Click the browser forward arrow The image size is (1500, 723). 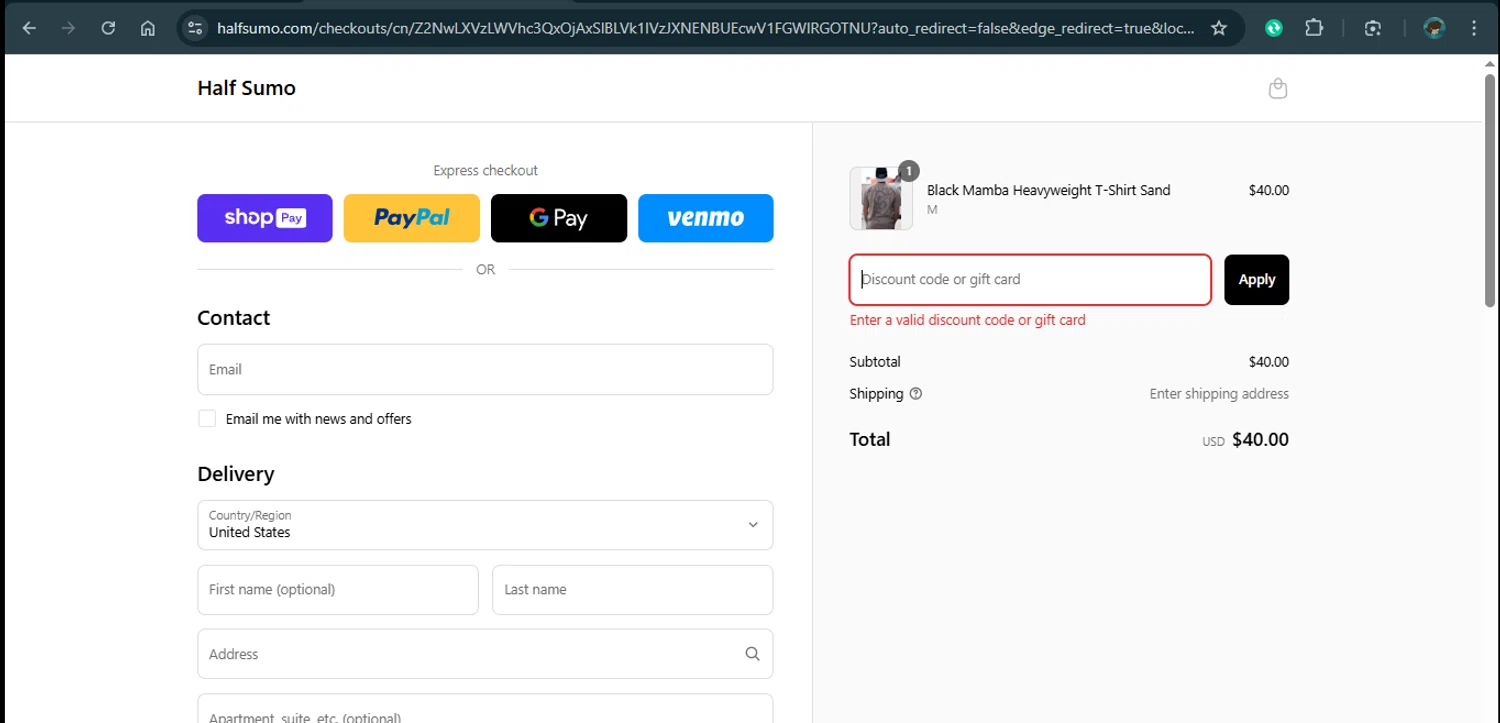[x=68, y=28]
